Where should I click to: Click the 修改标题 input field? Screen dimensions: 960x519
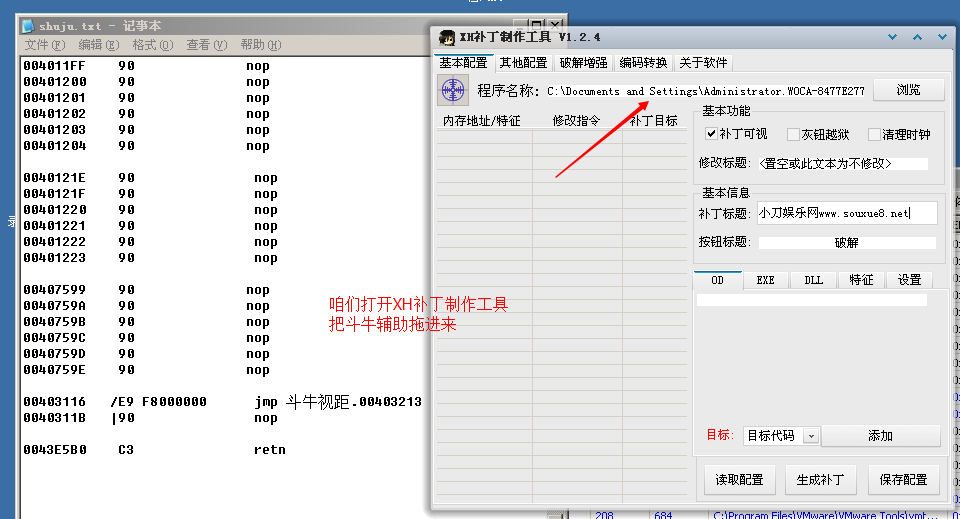(x=843, y=163)
